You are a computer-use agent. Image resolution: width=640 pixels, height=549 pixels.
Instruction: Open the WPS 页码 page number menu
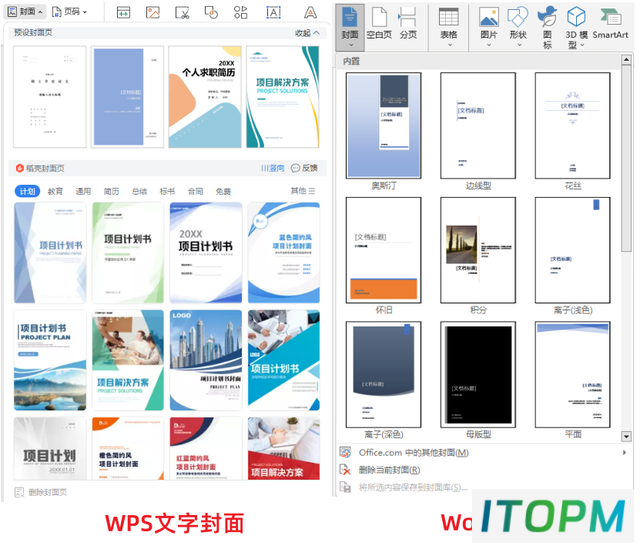pyautogui.click(x=69, y=11)
